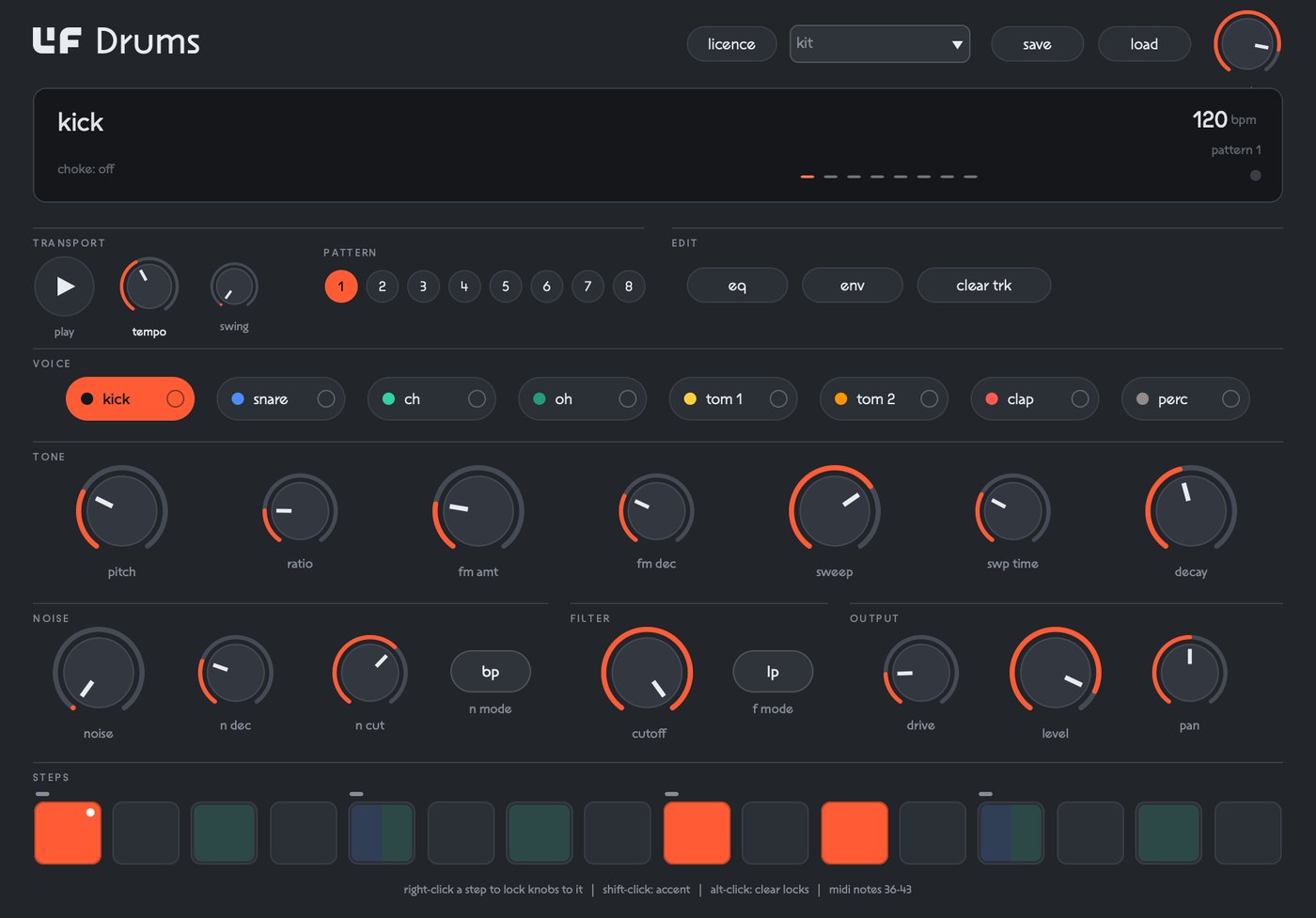
Task: Click the pan knob
Action: 1190,672
